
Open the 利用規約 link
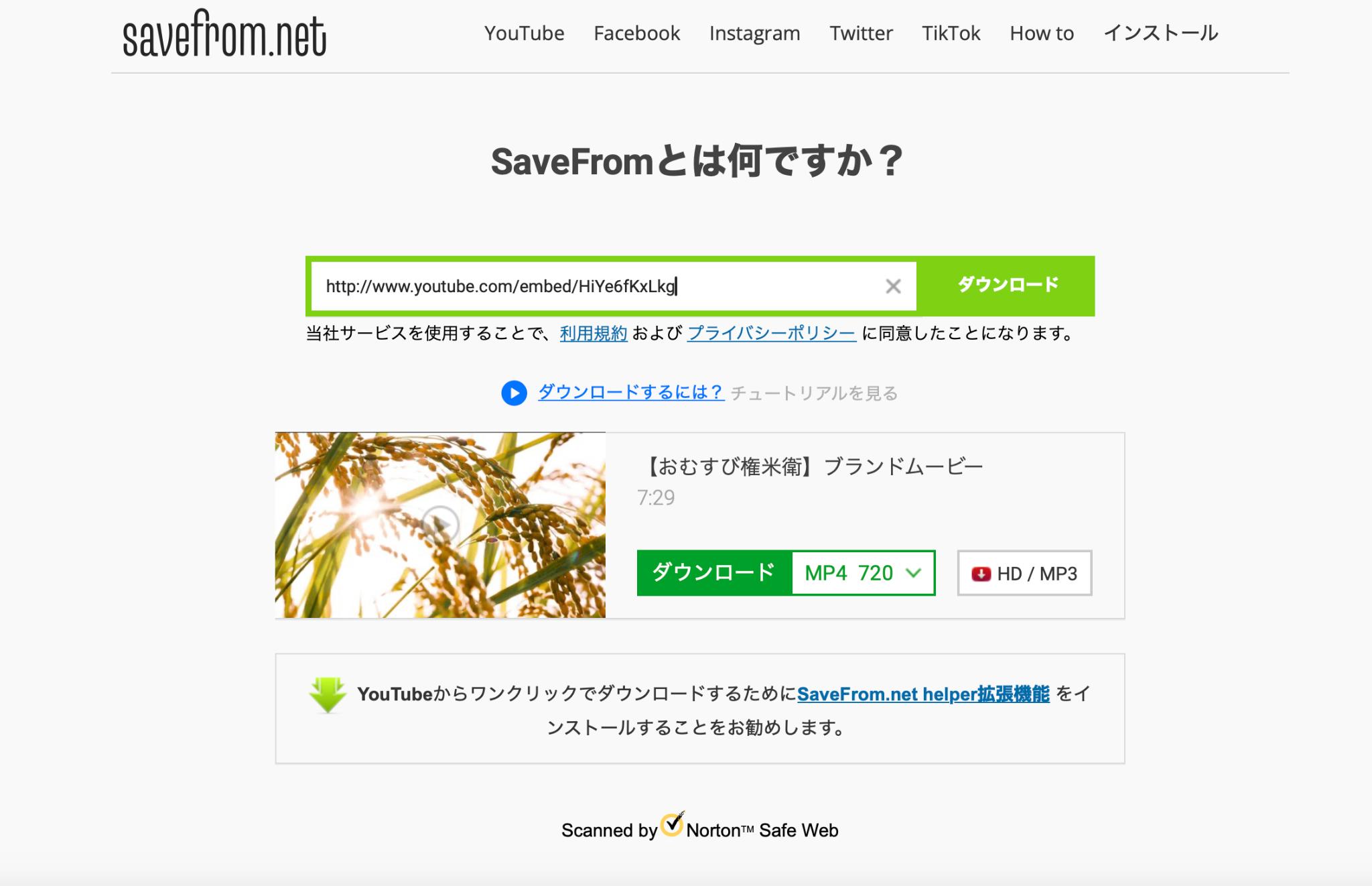[594, 333]
